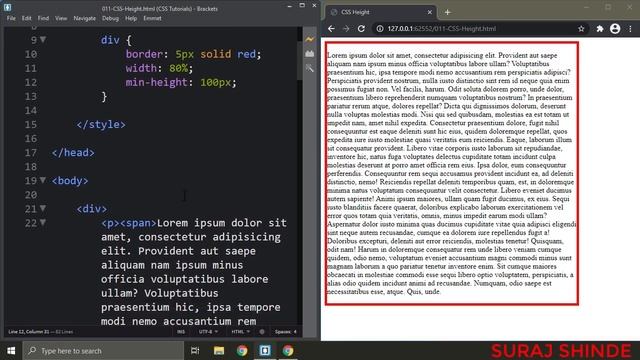The width and height of the screenshot is (640, 360).
Task: Toggle INS insert mode in status bar
Action: pos(181,332)
